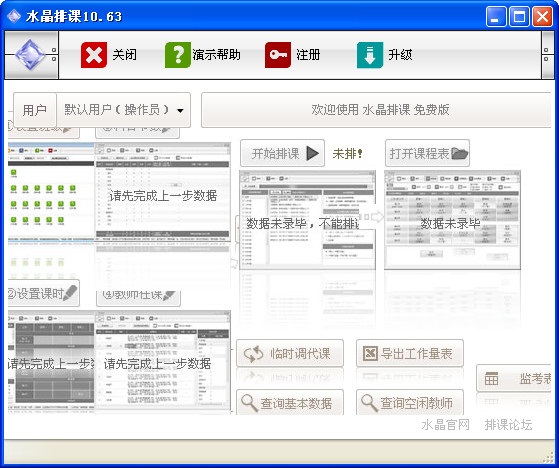Click the diamond icon in the title bar

click(14, 16)
